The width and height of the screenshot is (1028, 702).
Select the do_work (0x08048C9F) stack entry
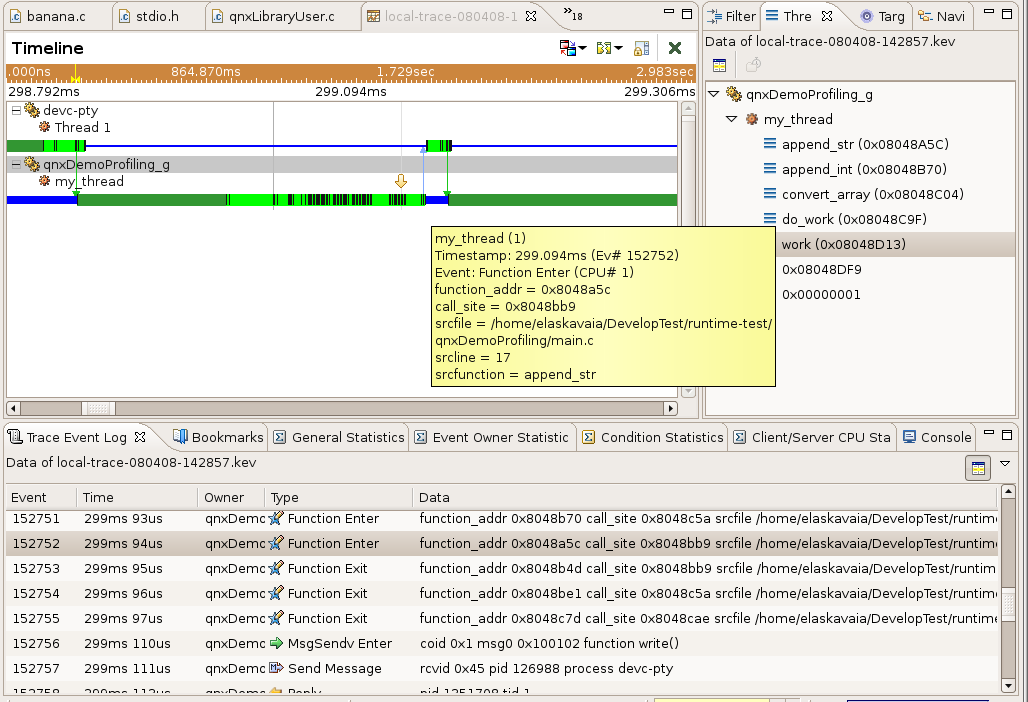click(x=842, y=219)
